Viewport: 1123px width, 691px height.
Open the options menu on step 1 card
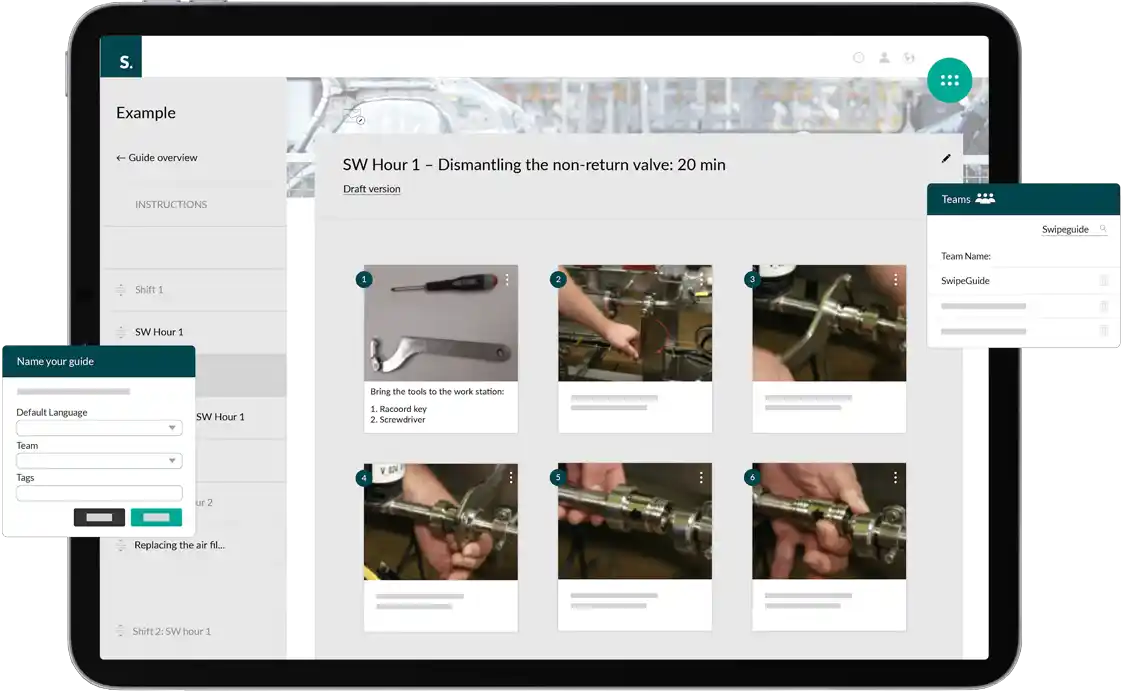pyautogui.click(x=507, y=279)
